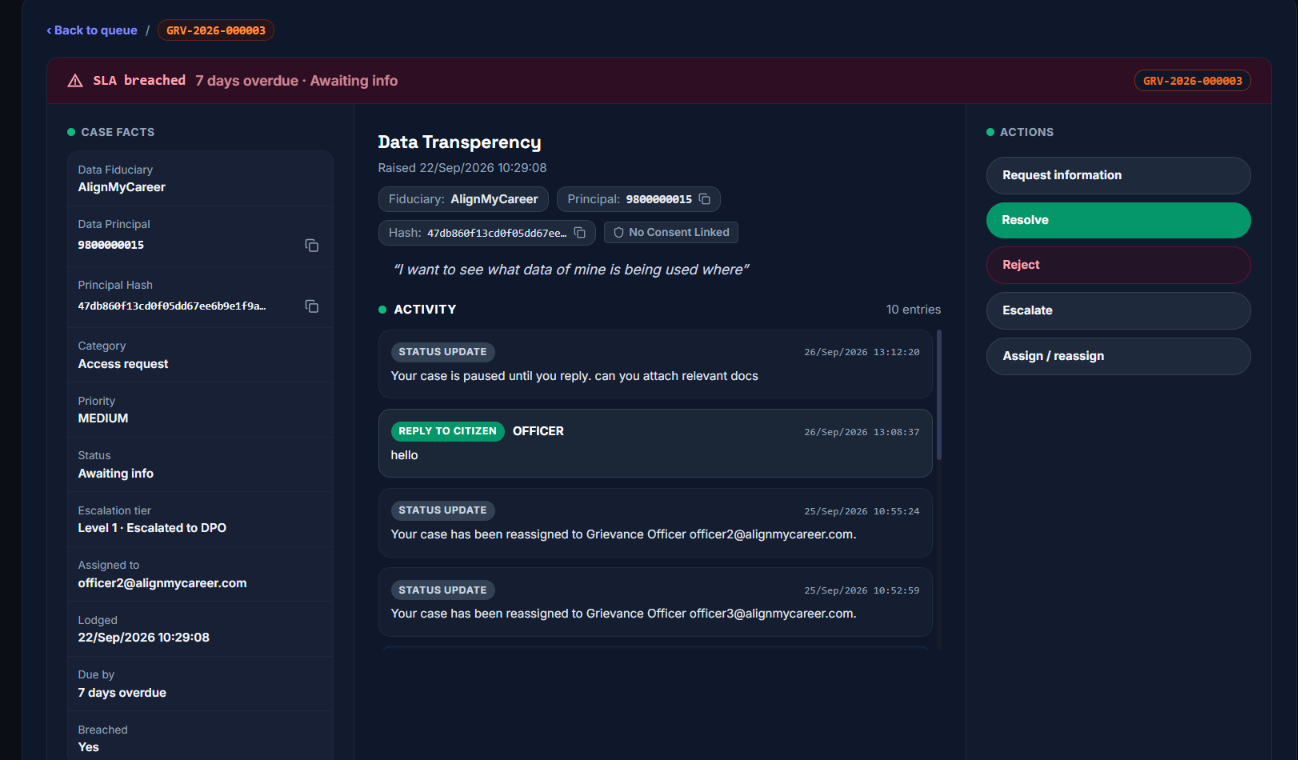Select officer3 reassignment status update entry

click(655, 602)
